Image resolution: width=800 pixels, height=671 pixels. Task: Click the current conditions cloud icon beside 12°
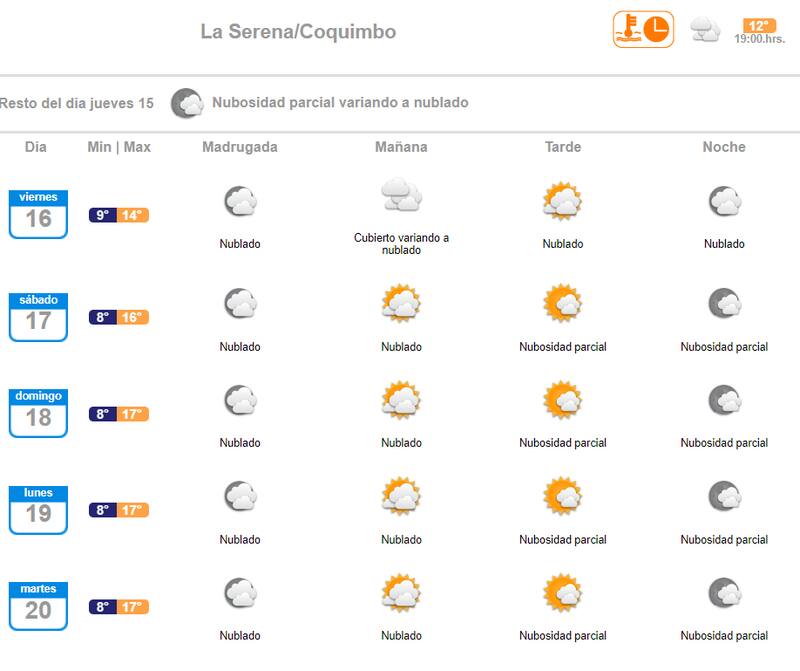click(x=705, y=30)
